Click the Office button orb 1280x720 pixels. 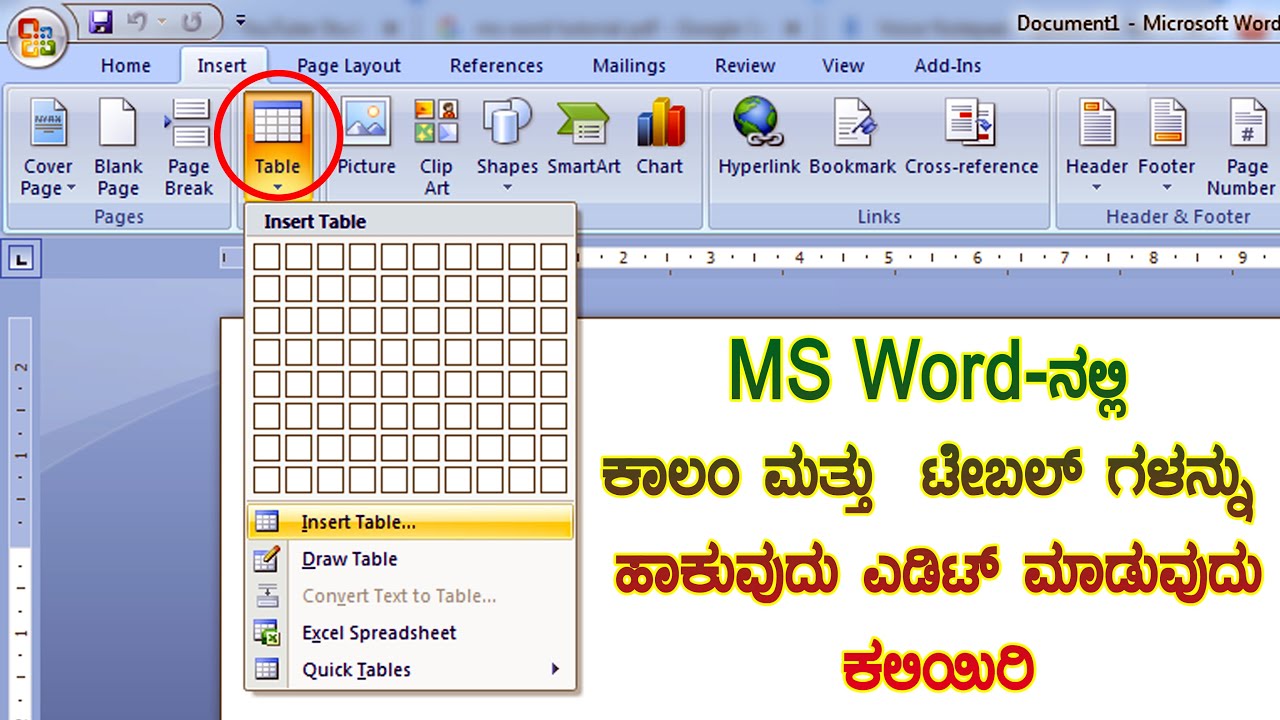click(37, 36)
